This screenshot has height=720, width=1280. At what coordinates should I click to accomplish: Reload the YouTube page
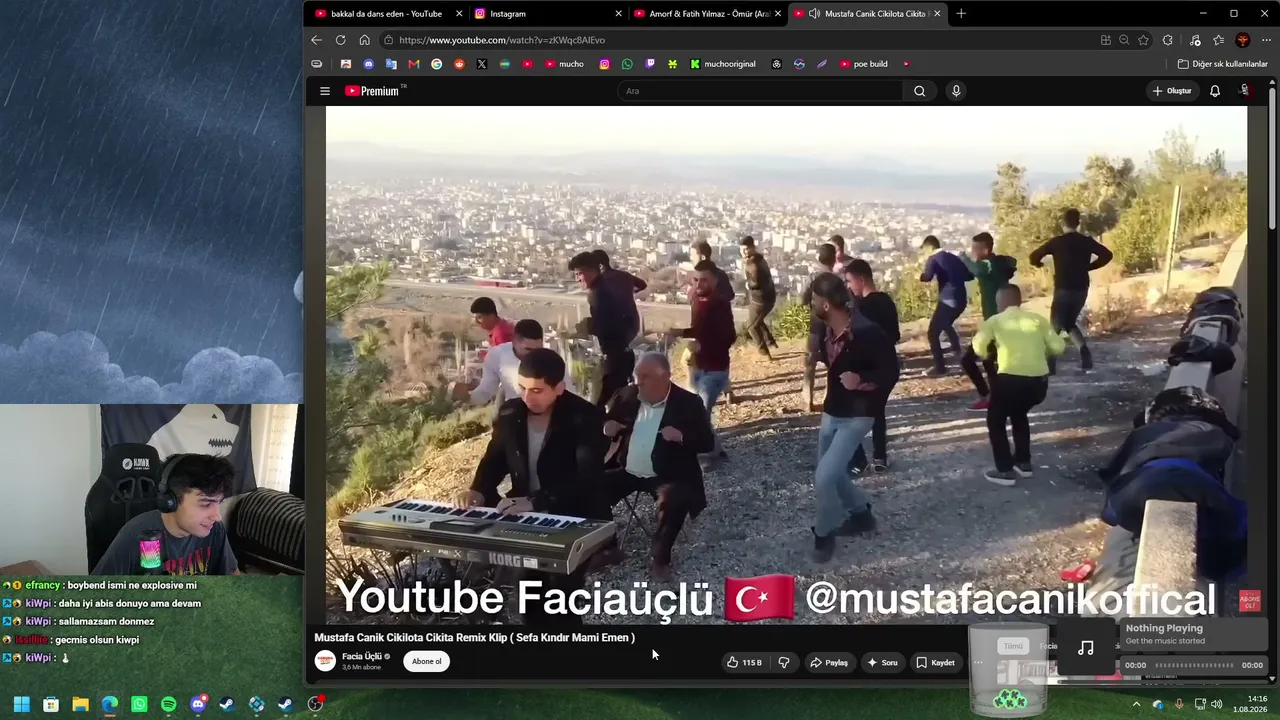tap(340, 40)
